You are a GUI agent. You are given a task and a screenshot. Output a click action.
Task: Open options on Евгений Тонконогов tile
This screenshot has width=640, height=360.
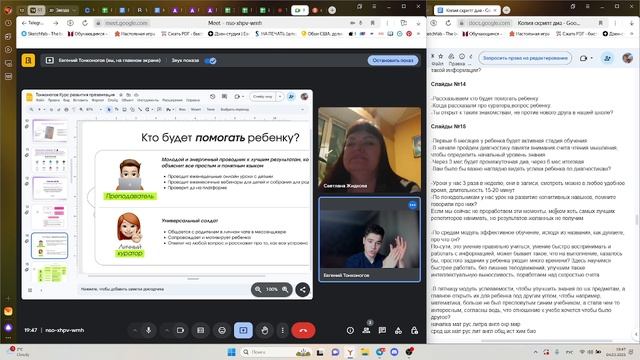(x=413, y=205)
